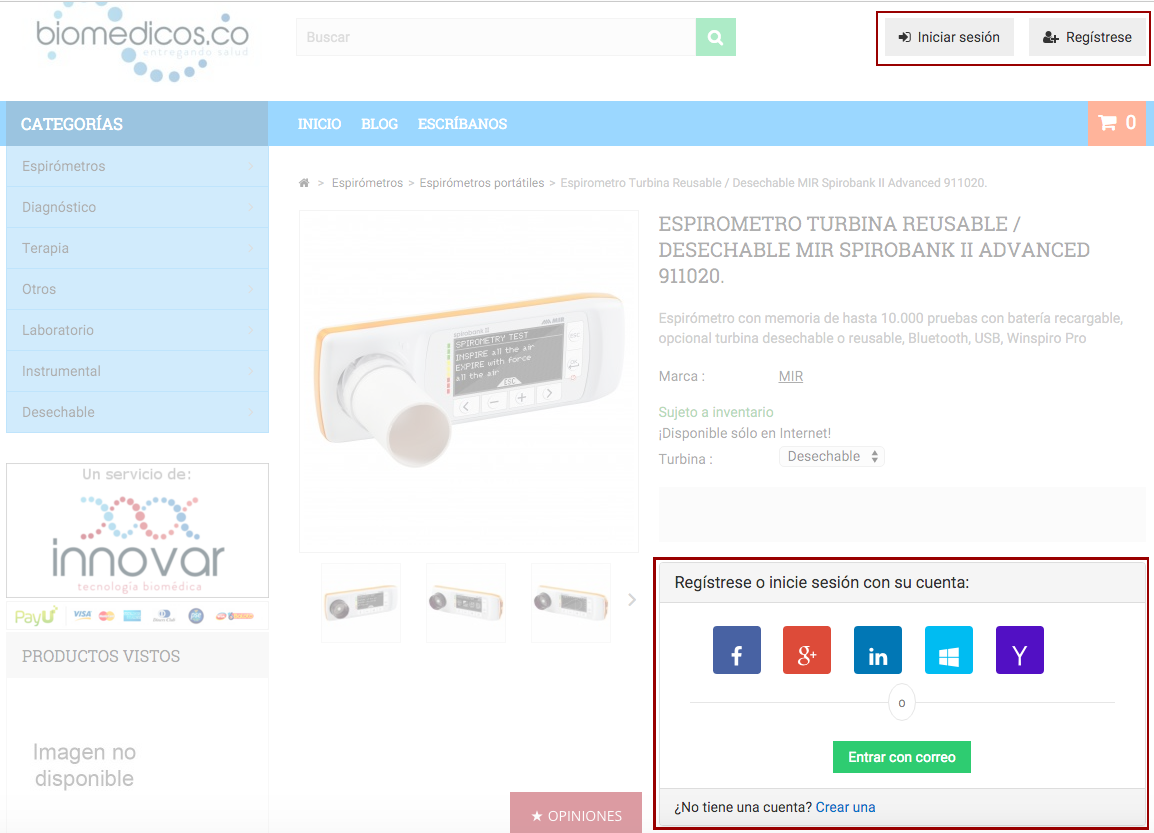Screen dimensions: 1154x833
Task: Click the green search magnifier button
Action: click(x=715, y=37)
